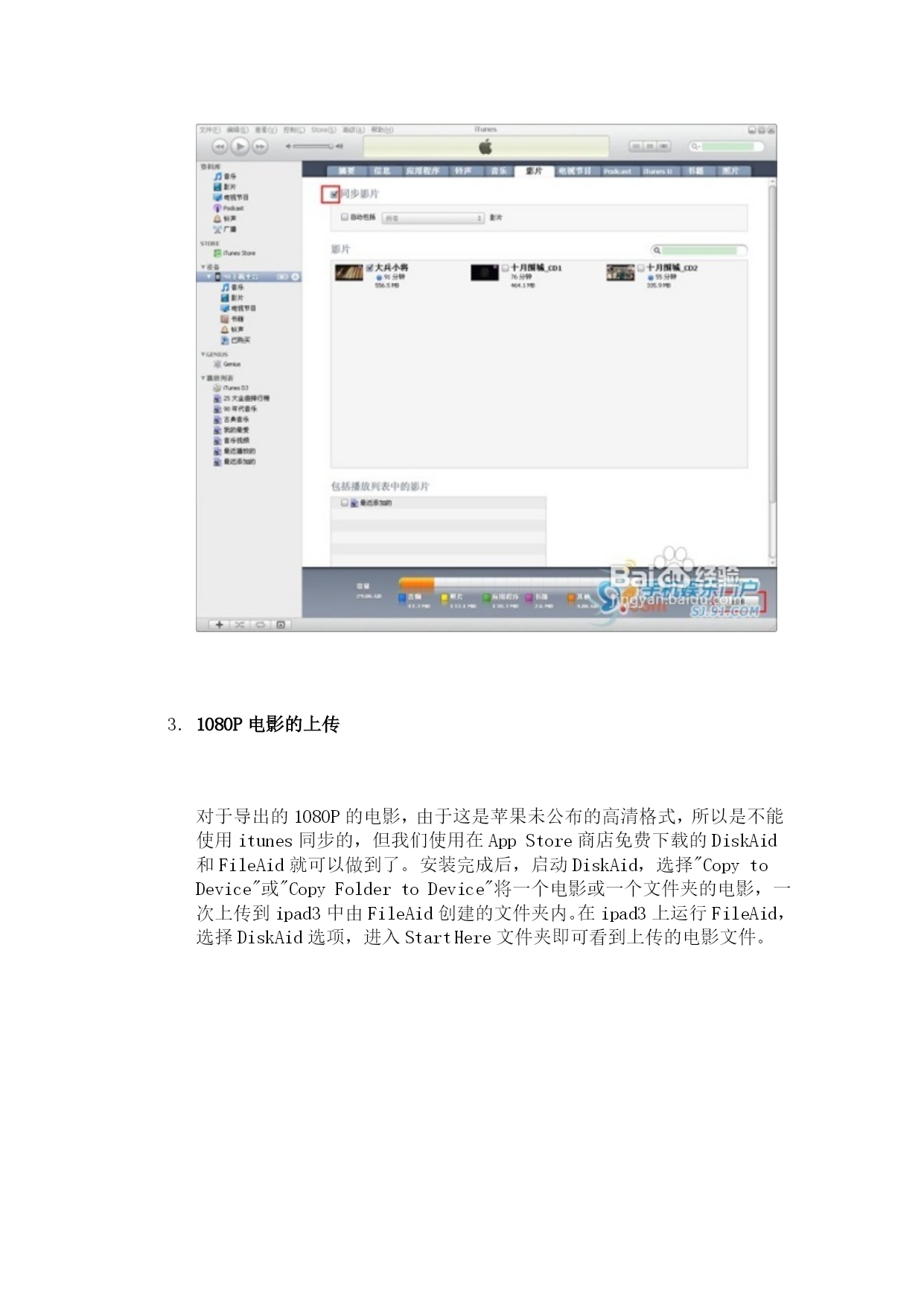Open the library 电视节目 item under 资料库
This screenshot has height=1306, width=924.
pos(232,197)
